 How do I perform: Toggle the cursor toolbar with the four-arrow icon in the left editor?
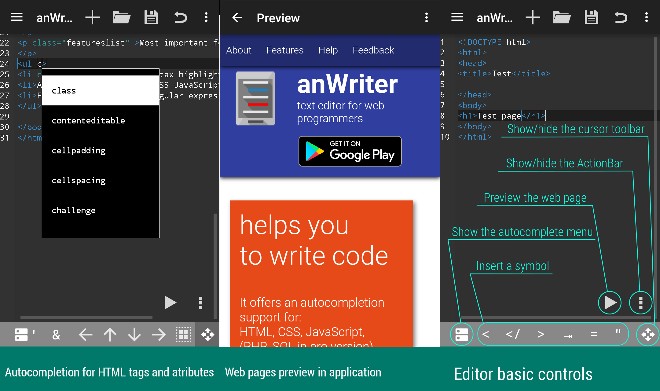point(207,335)
